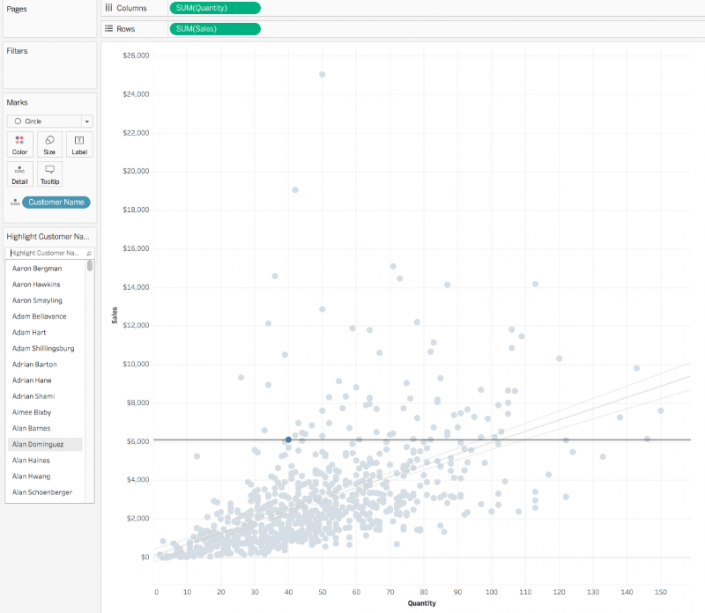Select the SUM(Sales) pill on Rows
The image size is (705, 613).
[x=215, y=29]
